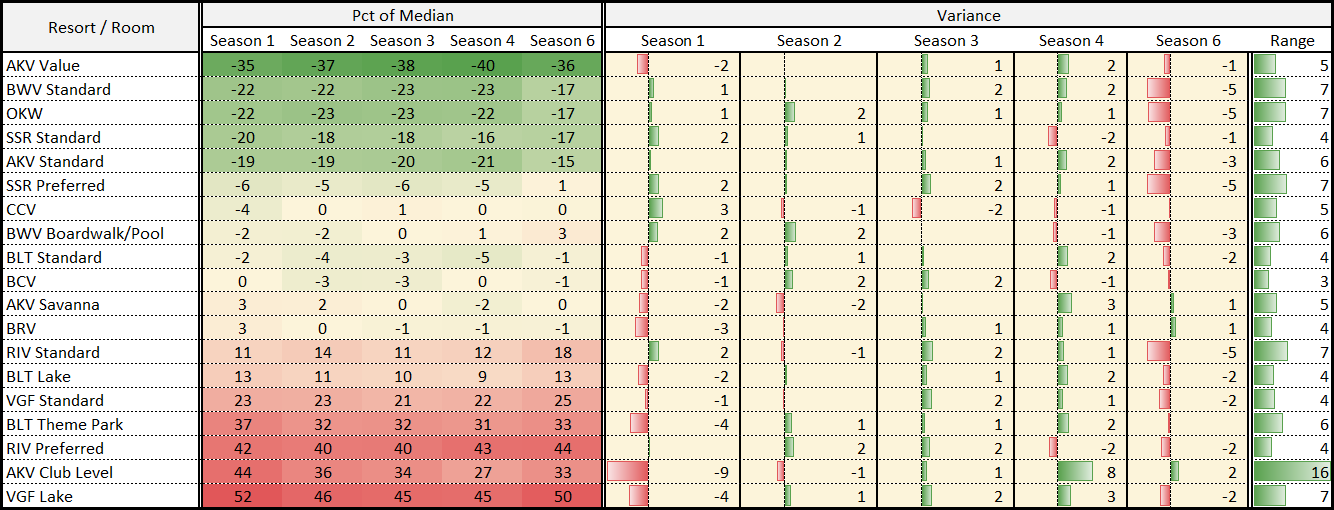Select the CCV Season 1 variance cell showing 3
The width and height of the screenshot is (1334, 510).
point(672,209)
